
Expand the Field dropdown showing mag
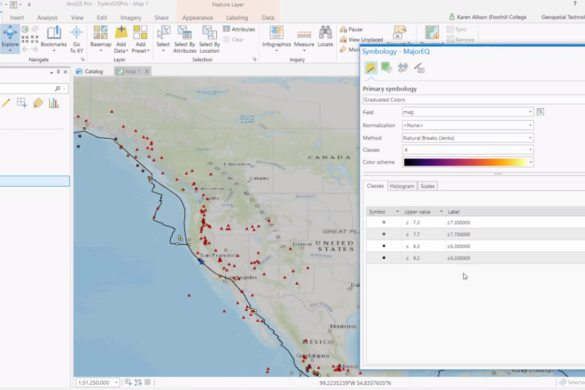[x=467, y=112]
